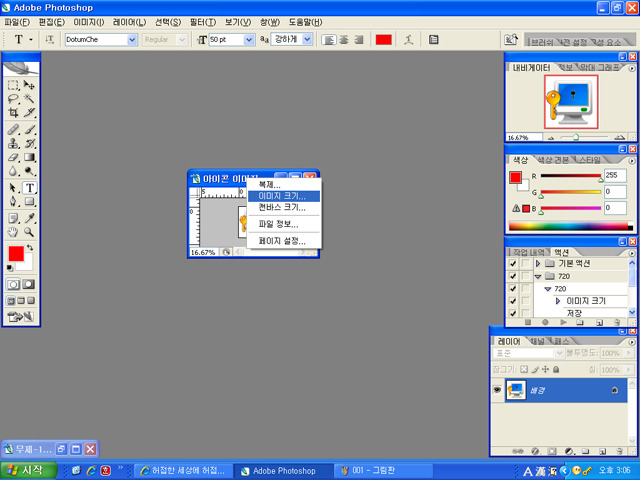Open the 강하게 anti-aliasing dropdown

click(307, 40)
